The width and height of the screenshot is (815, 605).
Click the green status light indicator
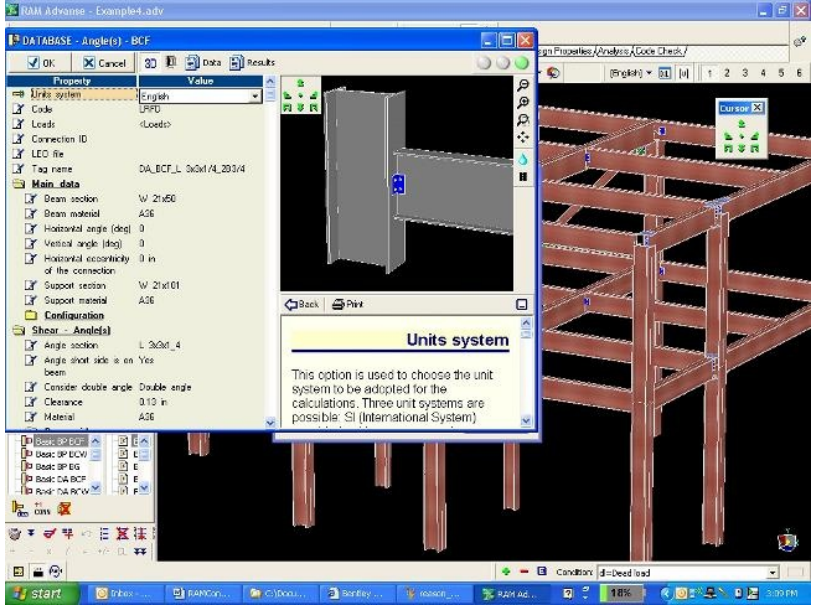[521, 63]
